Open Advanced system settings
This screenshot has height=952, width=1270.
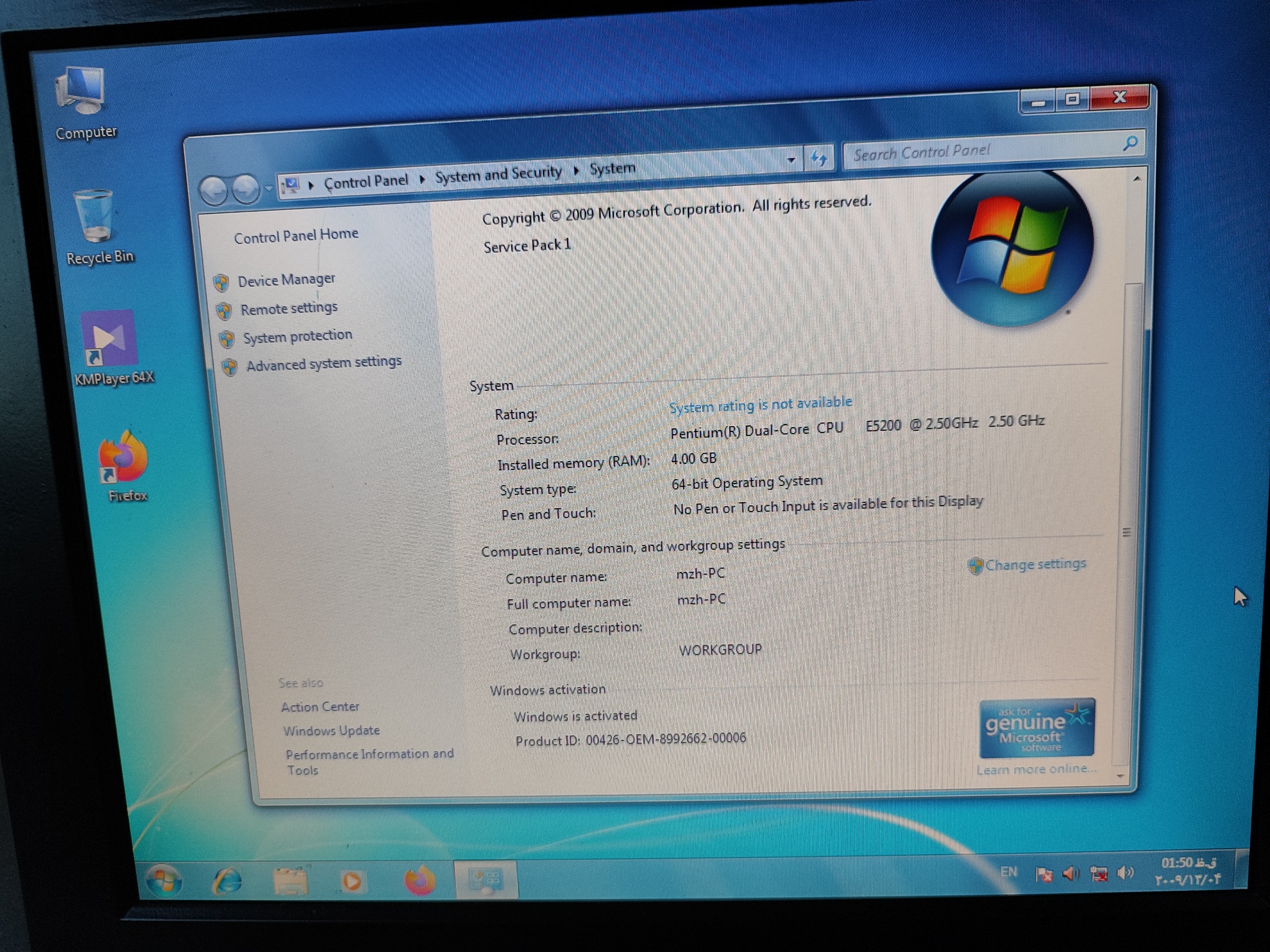pyautogui.click(x=323, y=363)
